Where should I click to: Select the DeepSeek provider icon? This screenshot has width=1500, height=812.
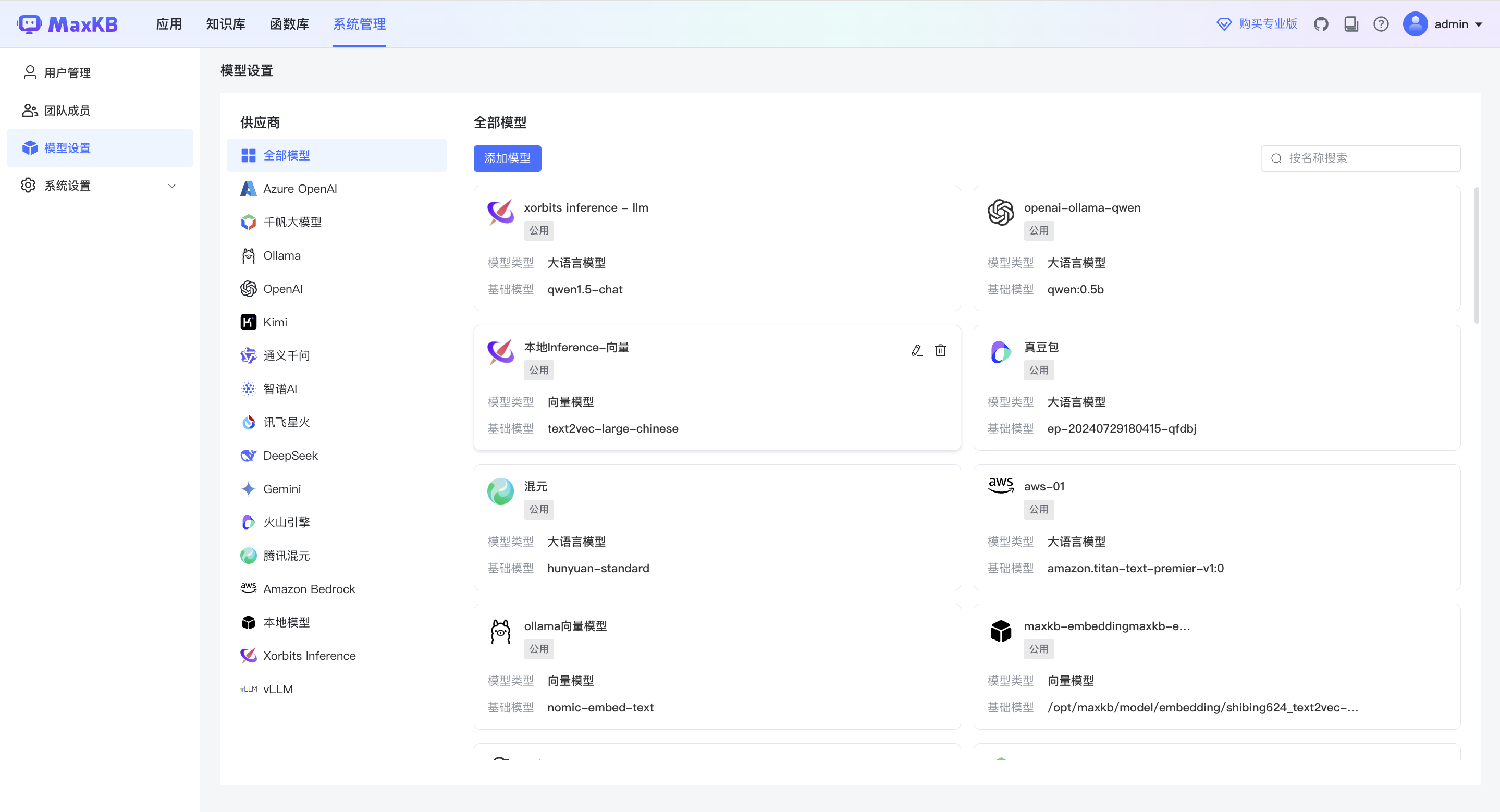point(249,455)
